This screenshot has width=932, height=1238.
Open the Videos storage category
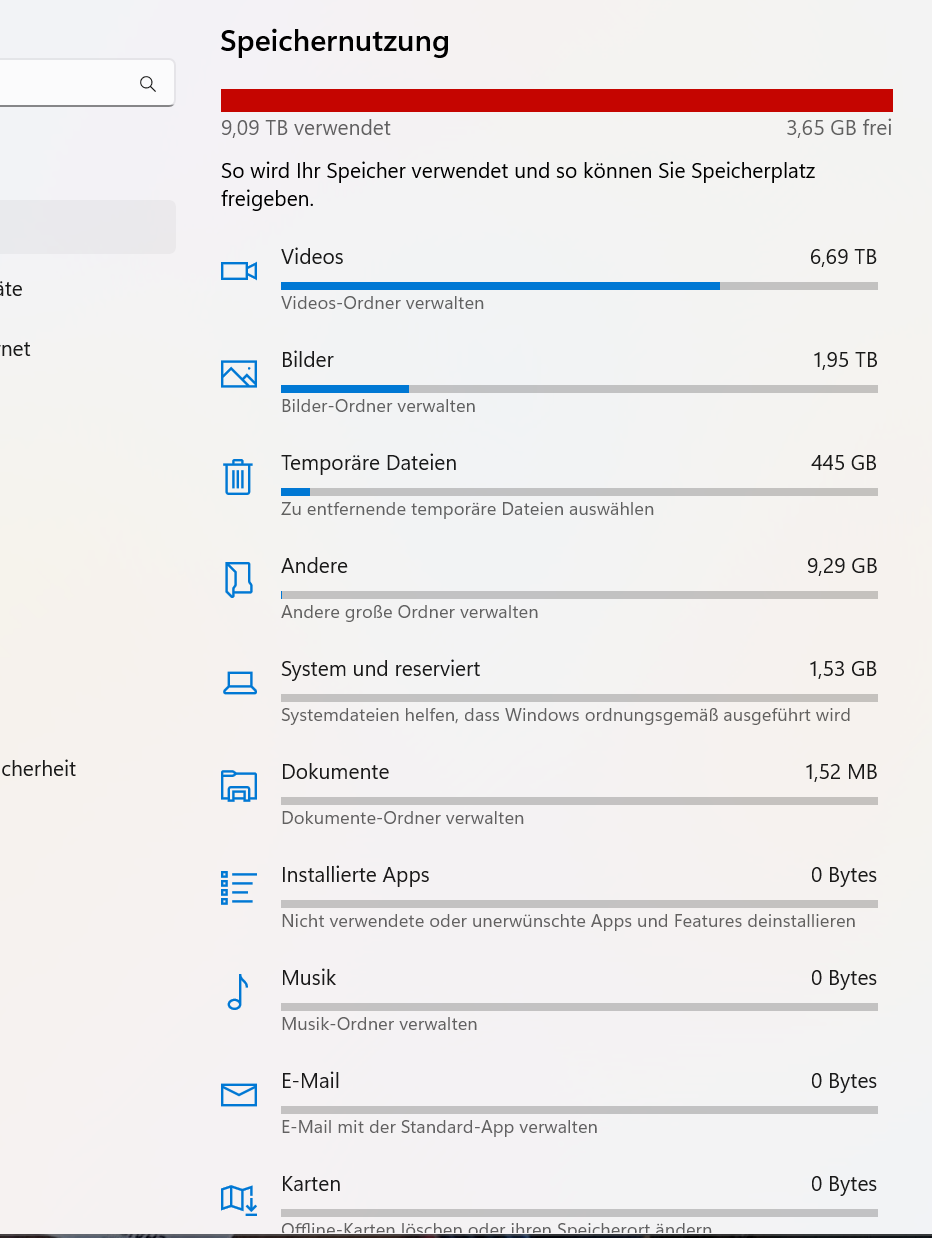tap(312, 257)
